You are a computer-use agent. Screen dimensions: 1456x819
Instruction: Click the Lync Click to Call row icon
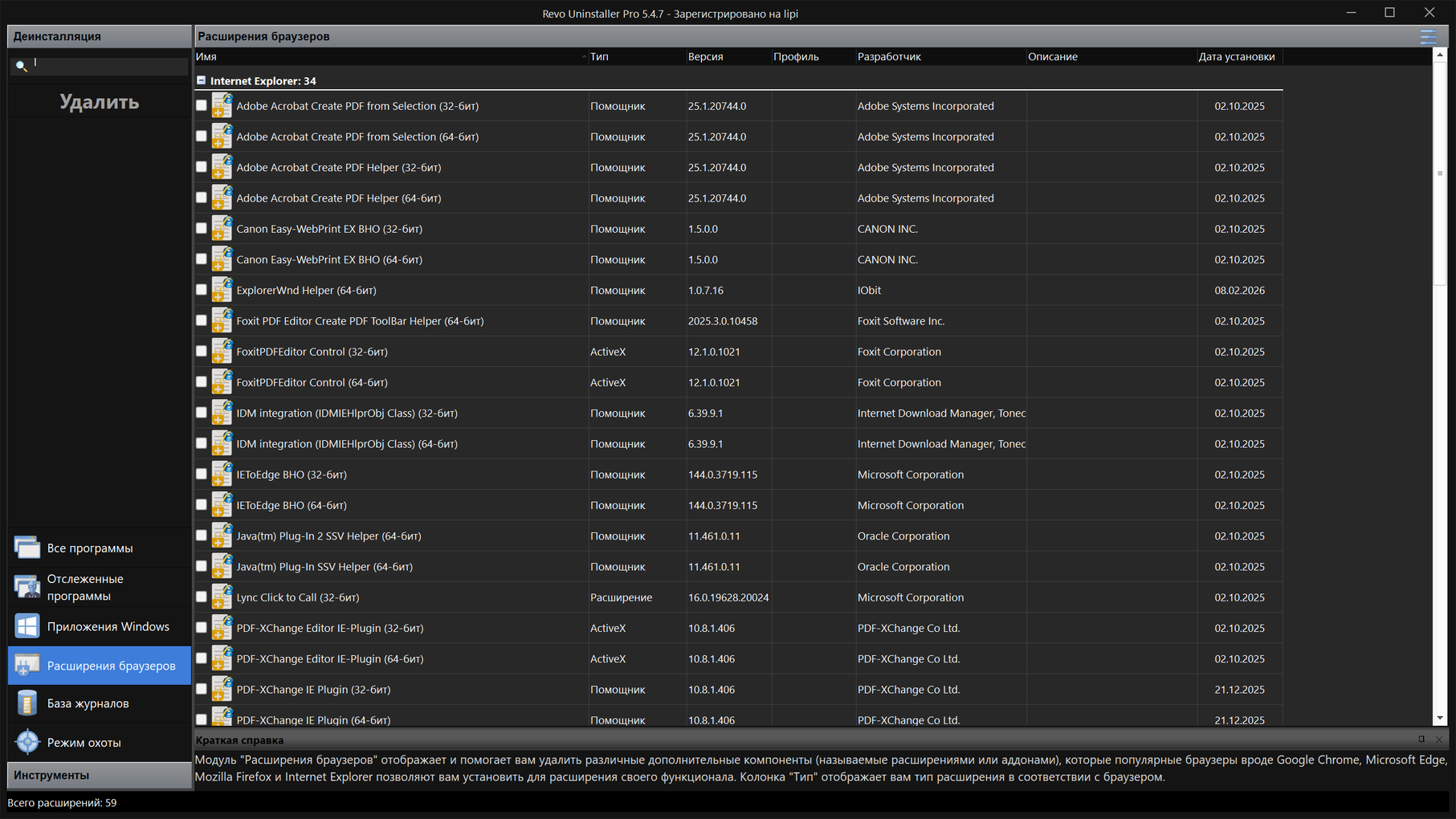pyautogui.click(x=222, y=597)
